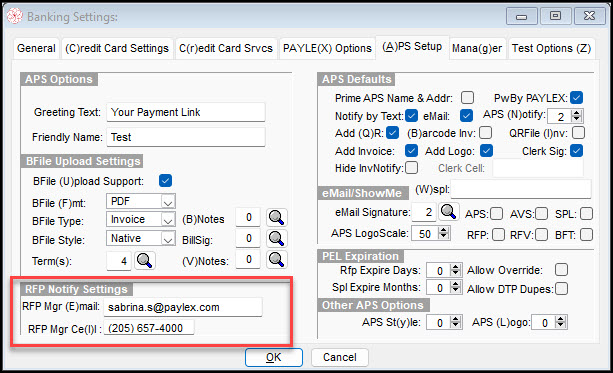Toggle Add (Q)R checkbox
The width and height of the screenshot is (613, 373).
pyautogui.click(x=393, y=133)
